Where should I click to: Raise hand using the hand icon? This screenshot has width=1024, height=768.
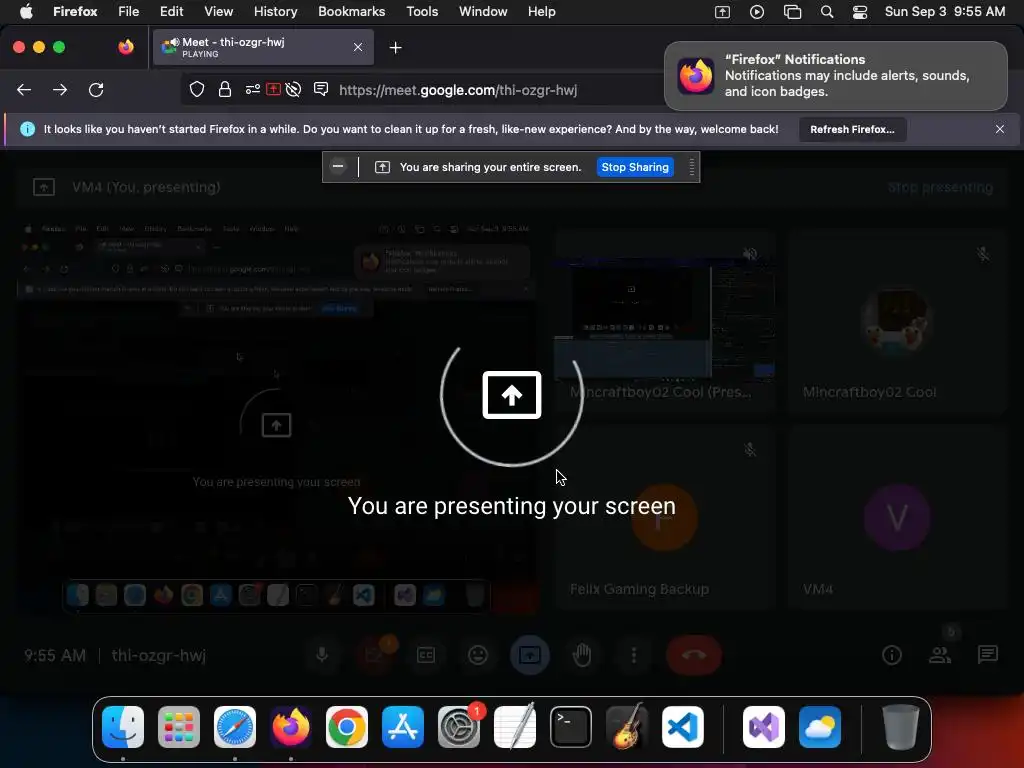581,654
